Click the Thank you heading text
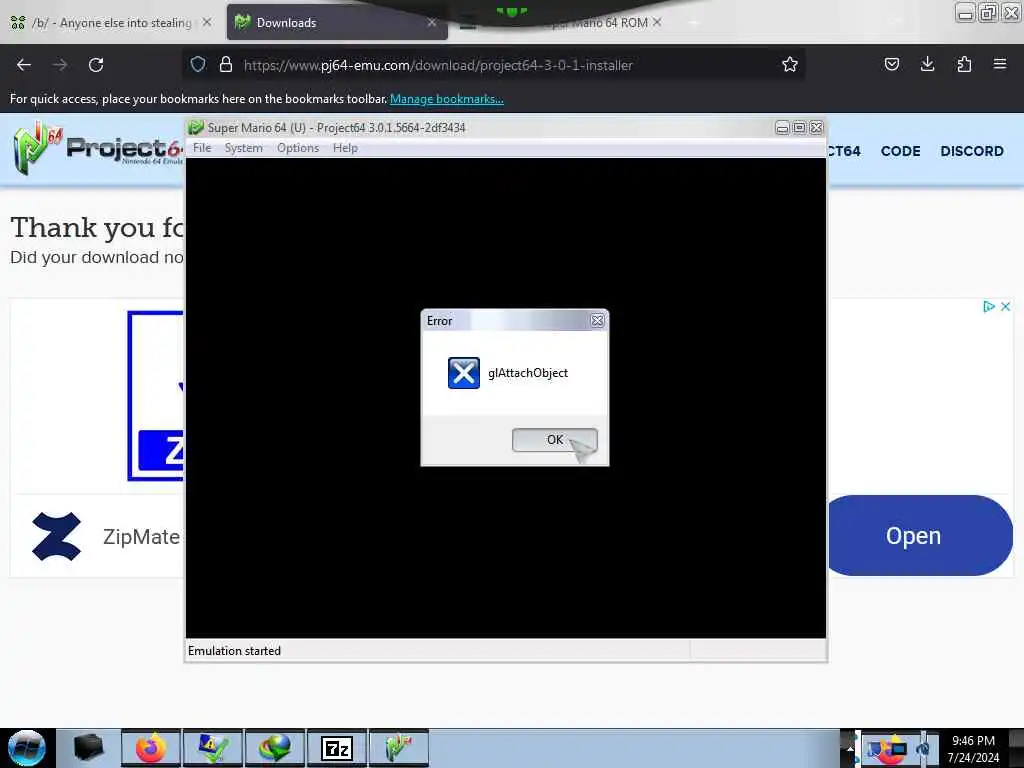The width and height of the screenshot is (1024, 768). point(98,227)
